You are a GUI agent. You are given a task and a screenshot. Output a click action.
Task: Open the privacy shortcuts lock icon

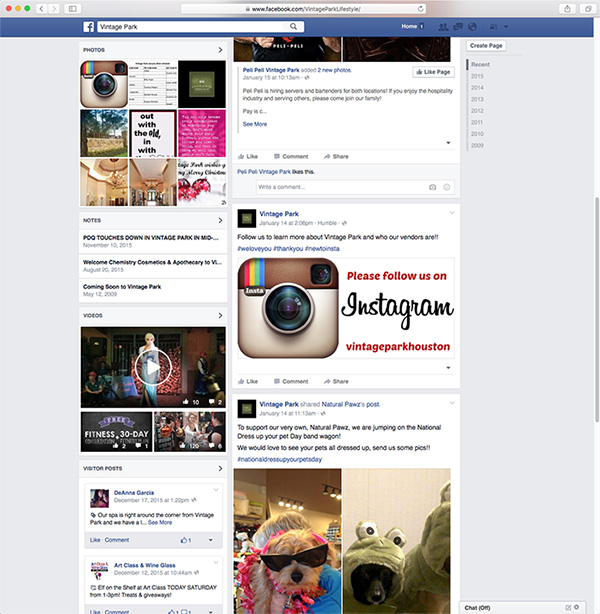point(493,27)
